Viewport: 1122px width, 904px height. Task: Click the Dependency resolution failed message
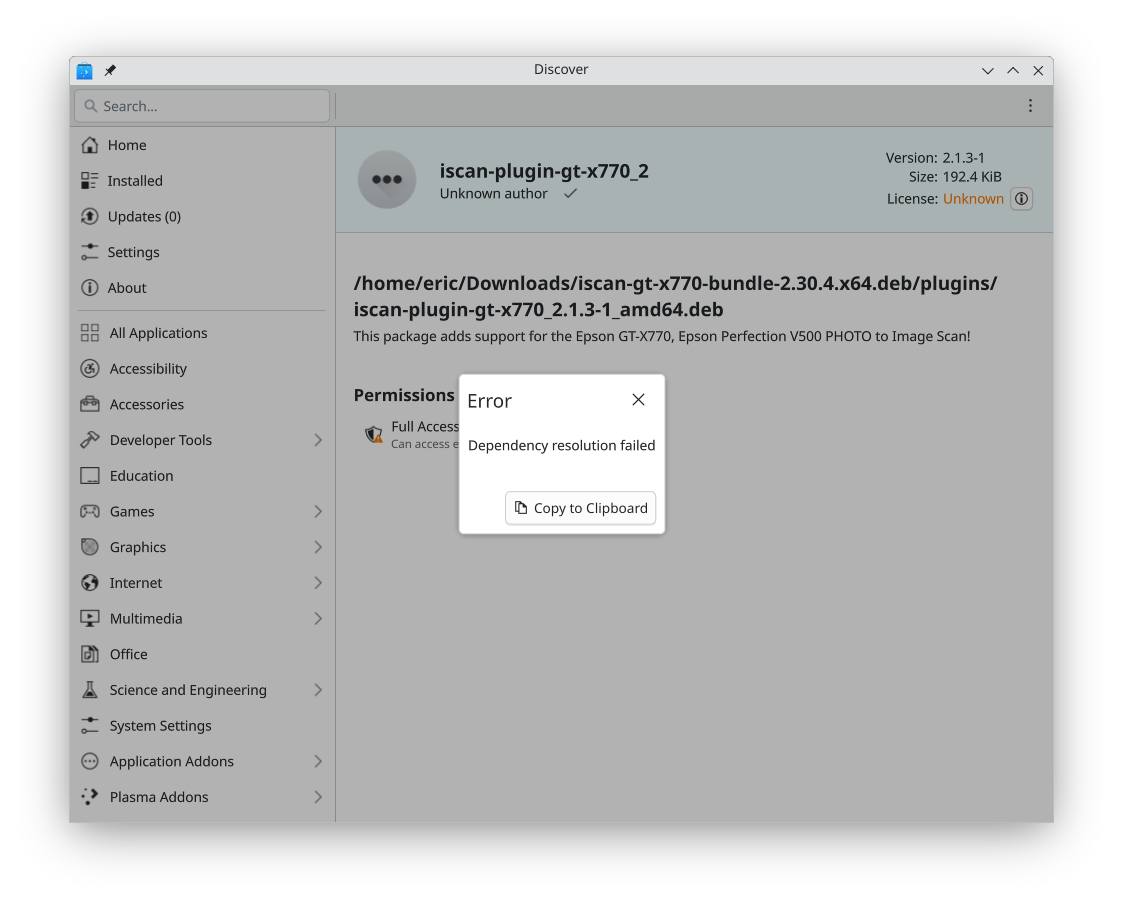(x=562, y=445)
